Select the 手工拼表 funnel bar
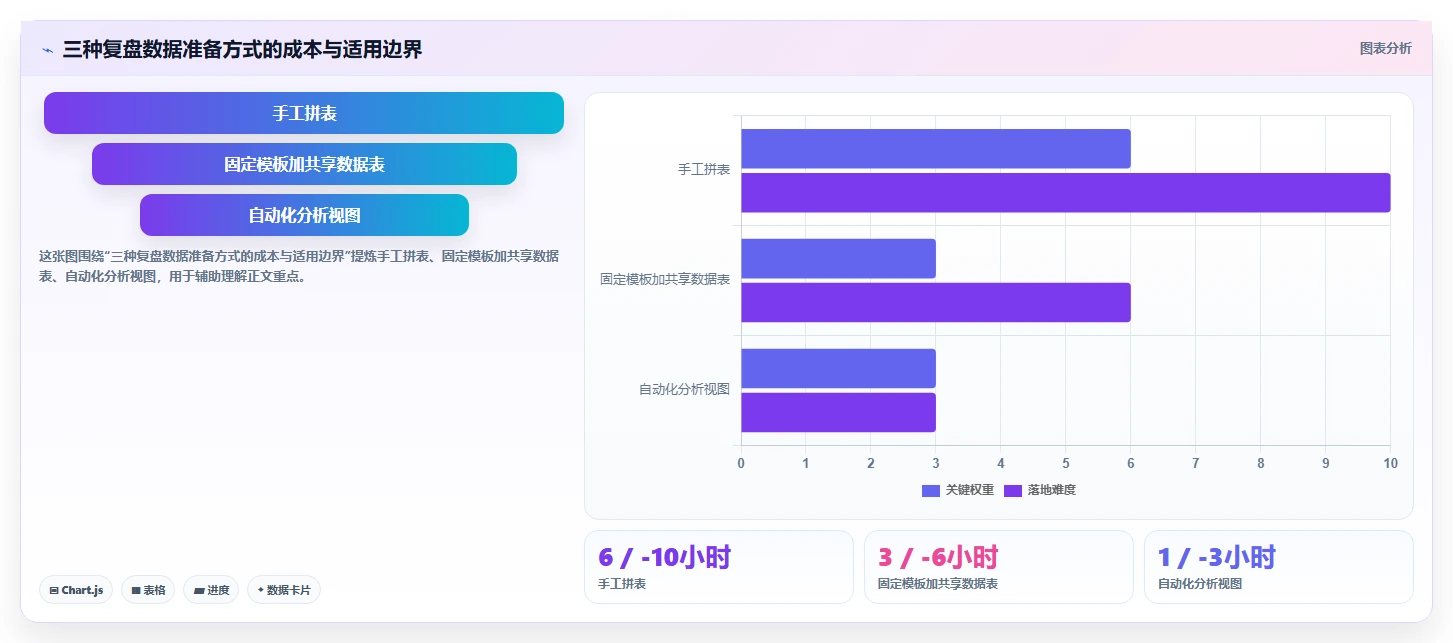Screen dimensions: 1453x643 click(304, 113)
